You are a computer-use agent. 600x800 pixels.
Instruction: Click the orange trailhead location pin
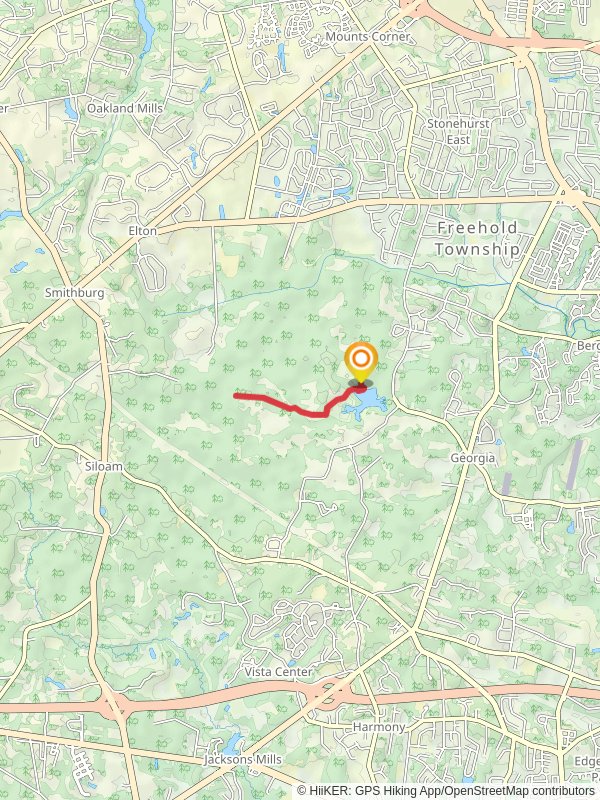point(361,362)
